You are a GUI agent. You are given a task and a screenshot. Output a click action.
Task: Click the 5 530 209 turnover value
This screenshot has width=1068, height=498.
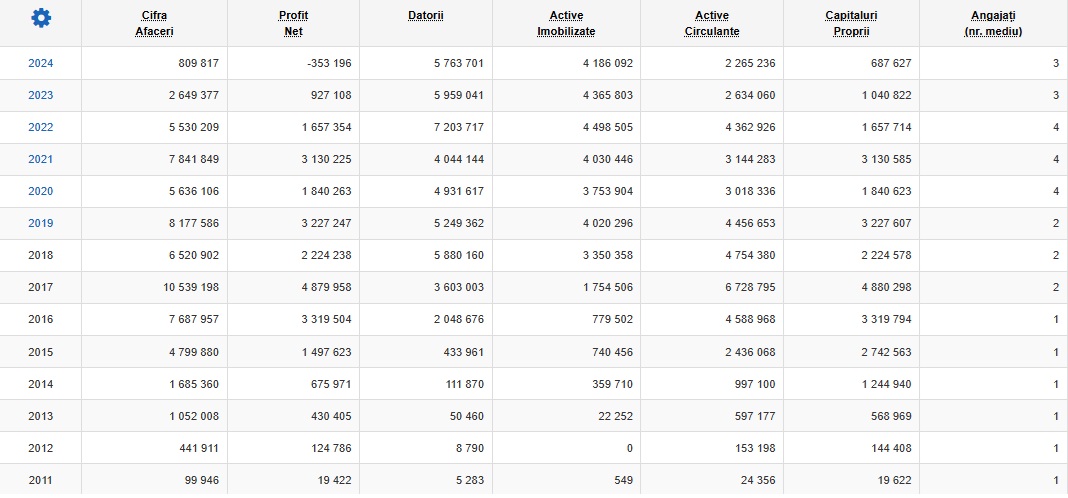pyautogui.click(x=193, y=127)
